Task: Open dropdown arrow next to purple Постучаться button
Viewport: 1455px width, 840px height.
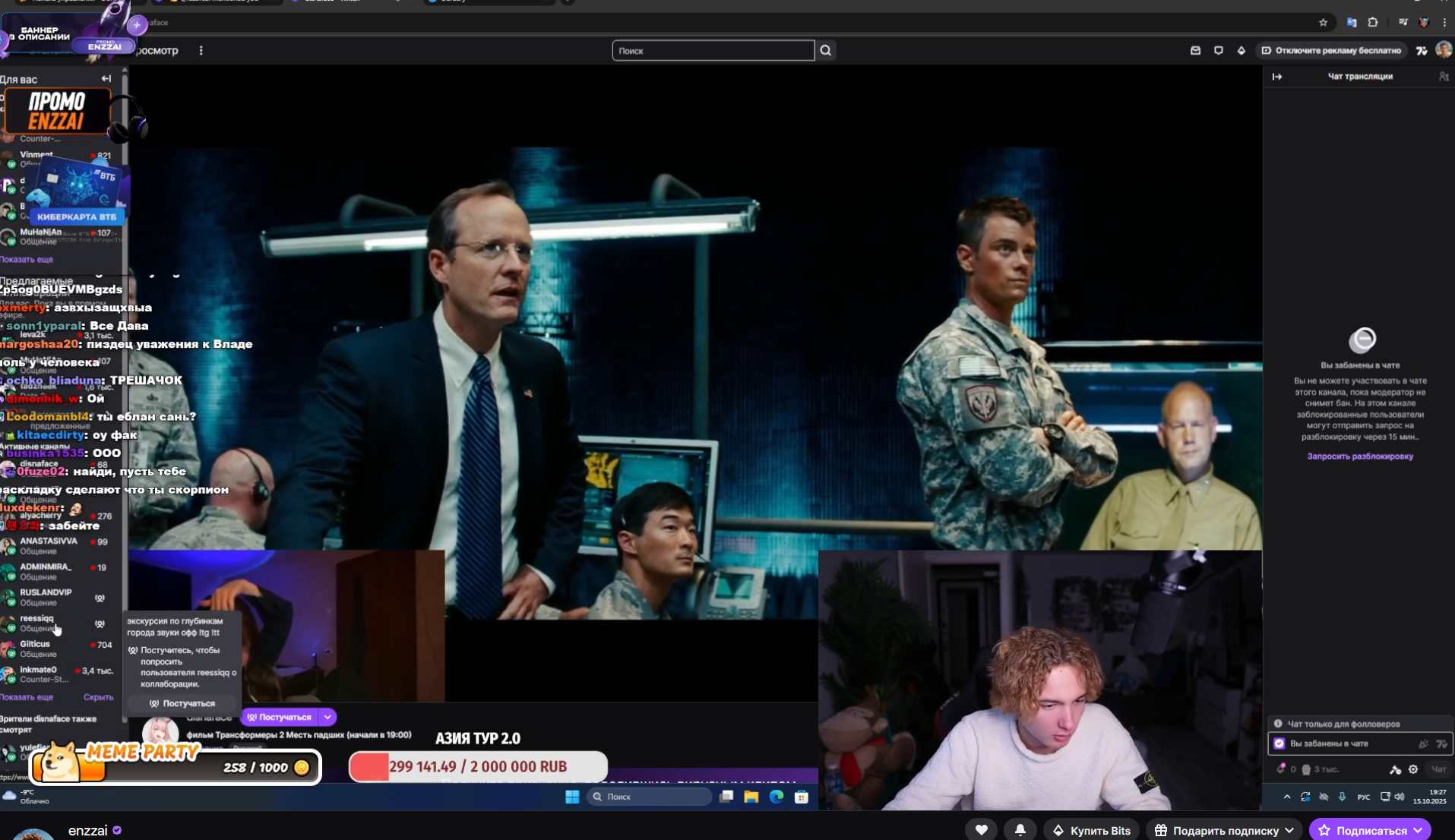Action: [327, 717]
